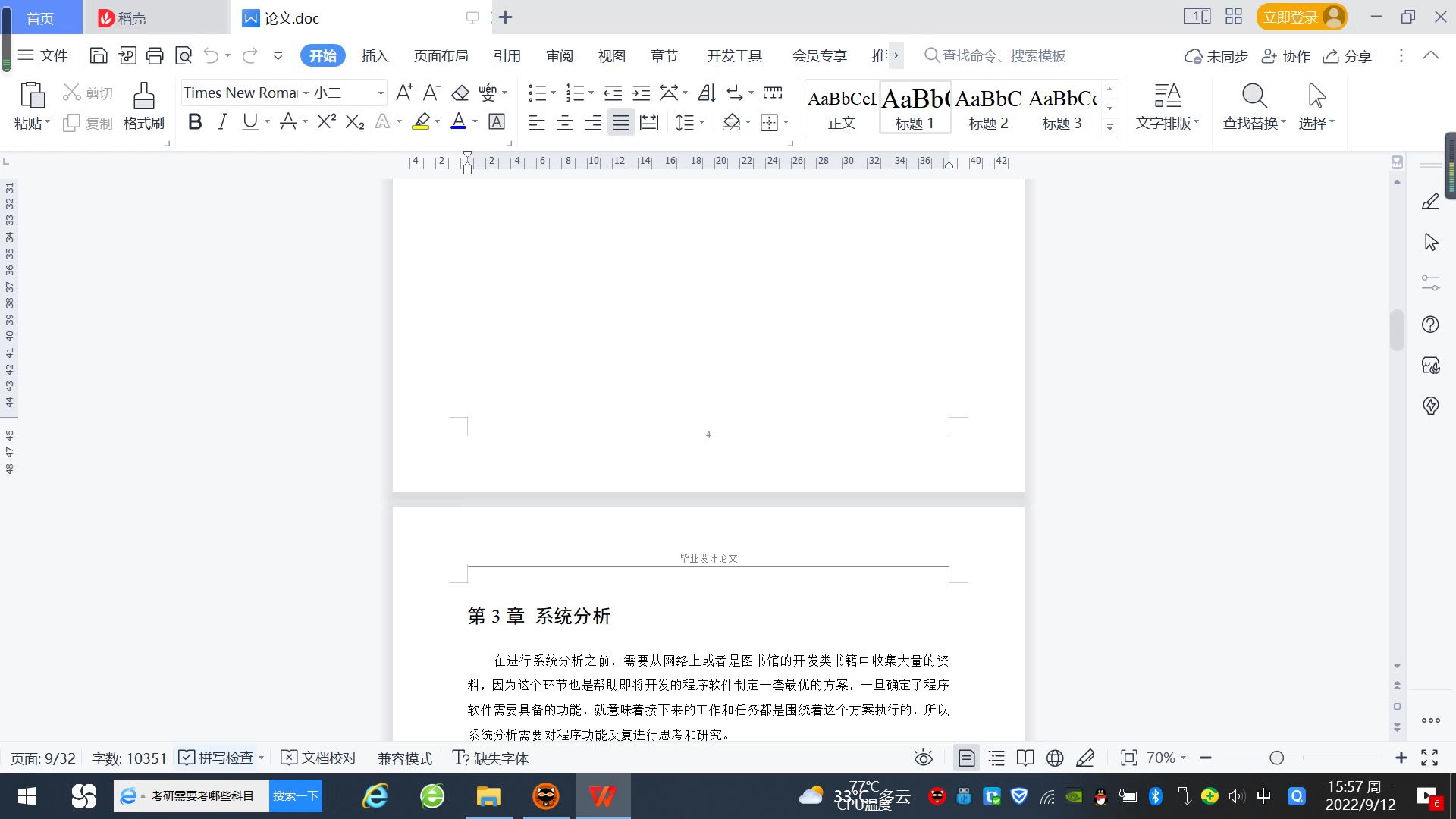Click the Save icon in quick access toolbar
This screenshot has height=819, width=1456.
click(x=99, y=55)
